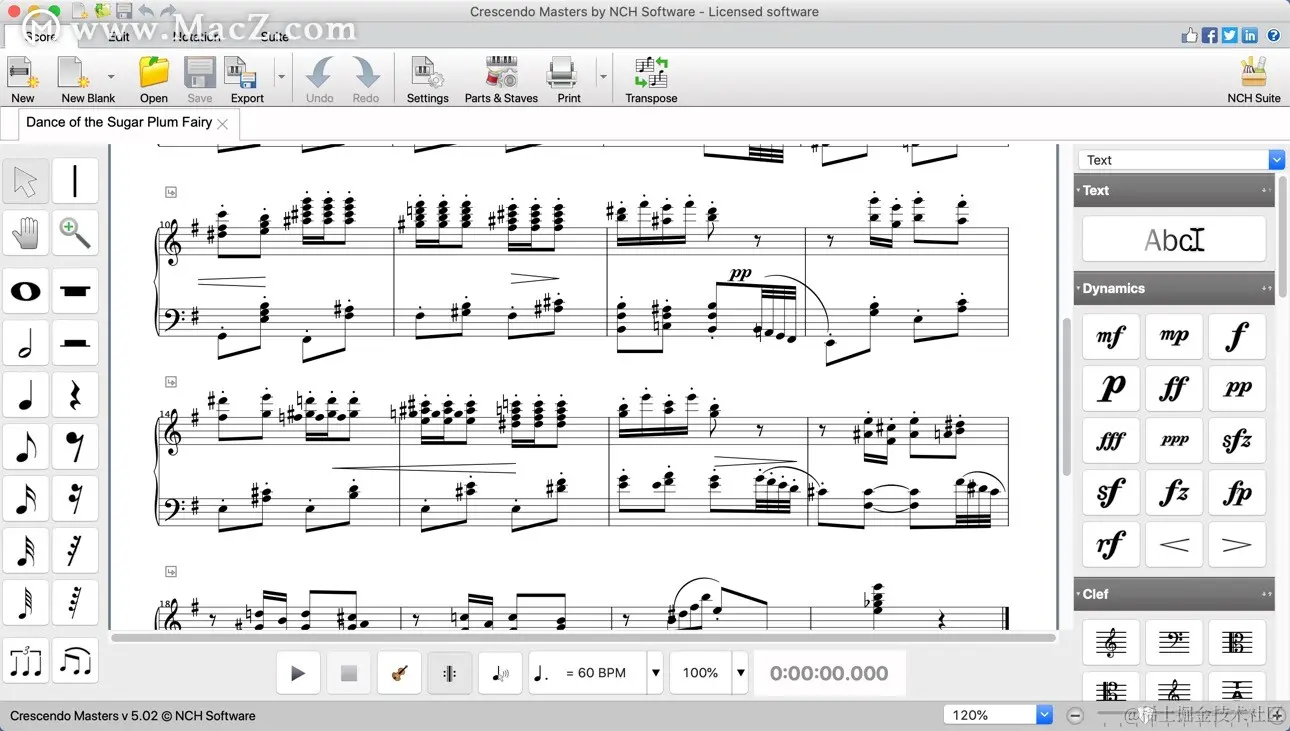
Task: Toggle note sound preview button
Action: [x=500, y=673]
